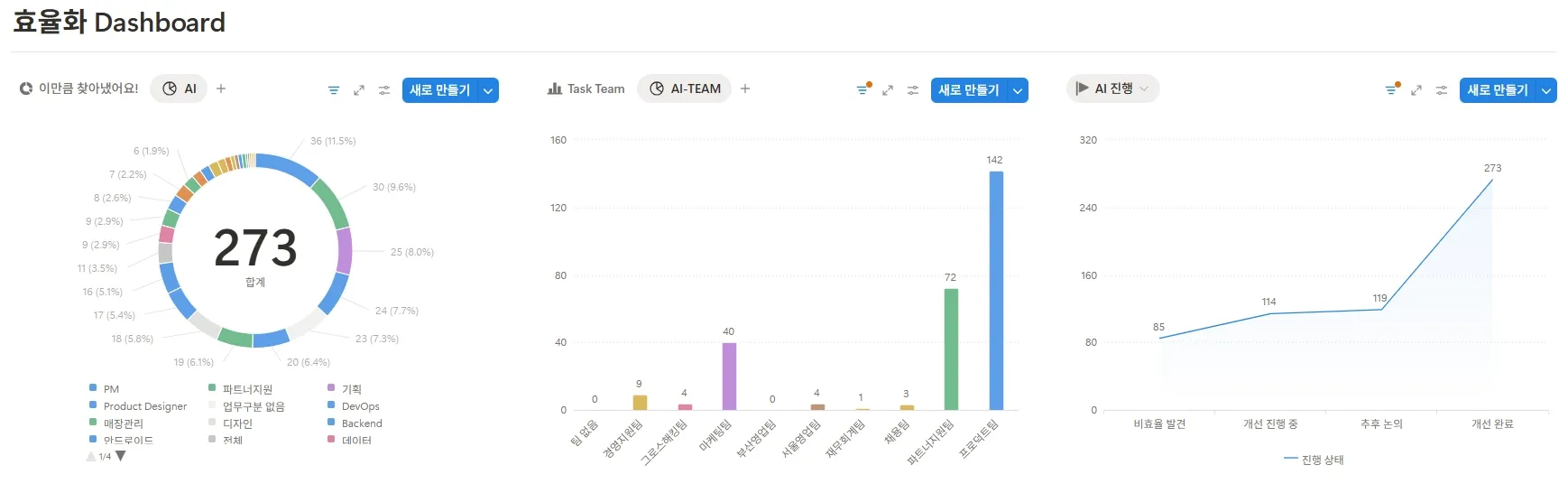Open dropdown arrow beside first 새로 만들기 button
The width and height of the screenshot is (1568, 493).
click(488, 90)
